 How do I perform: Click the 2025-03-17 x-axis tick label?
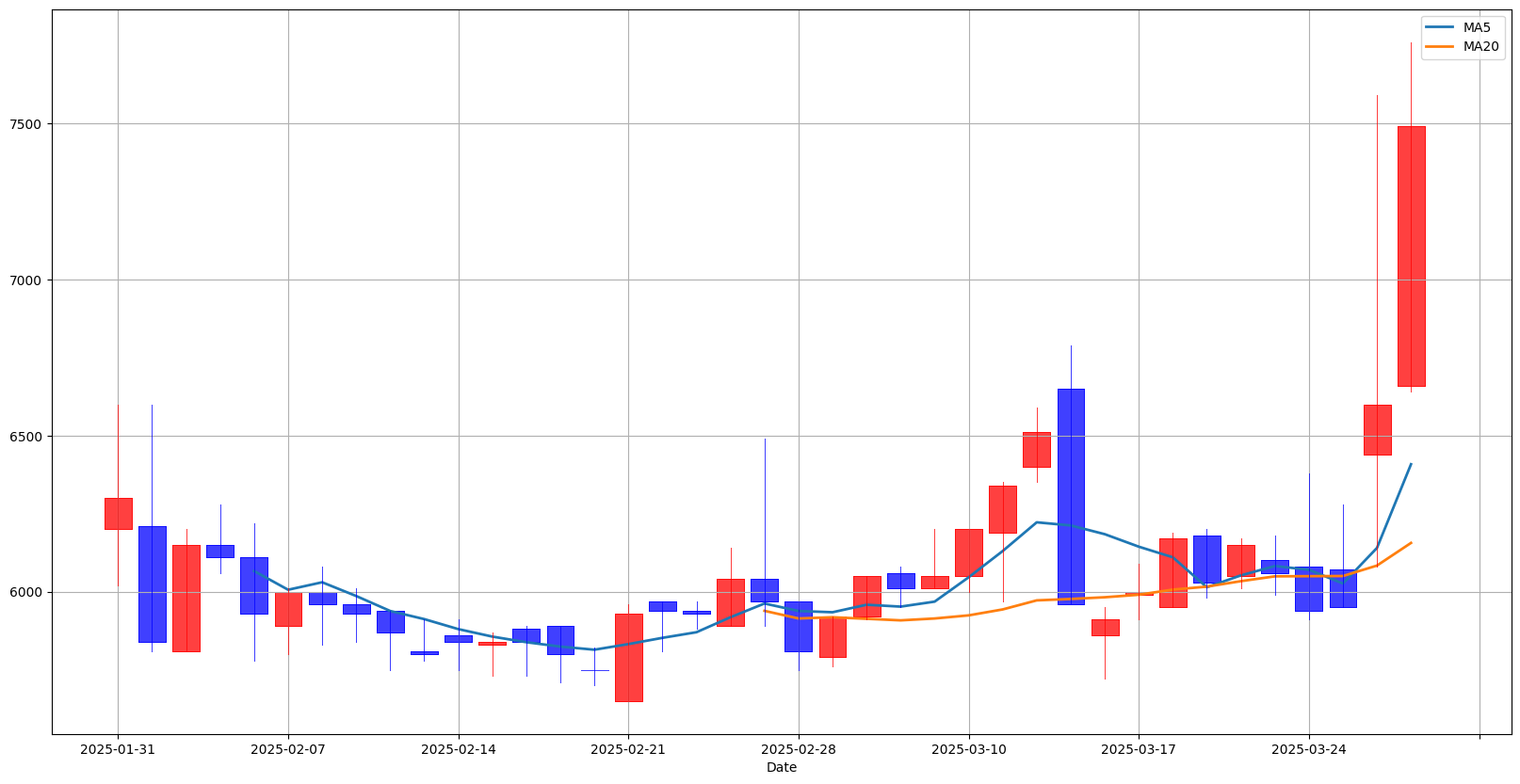(1139, 749)
